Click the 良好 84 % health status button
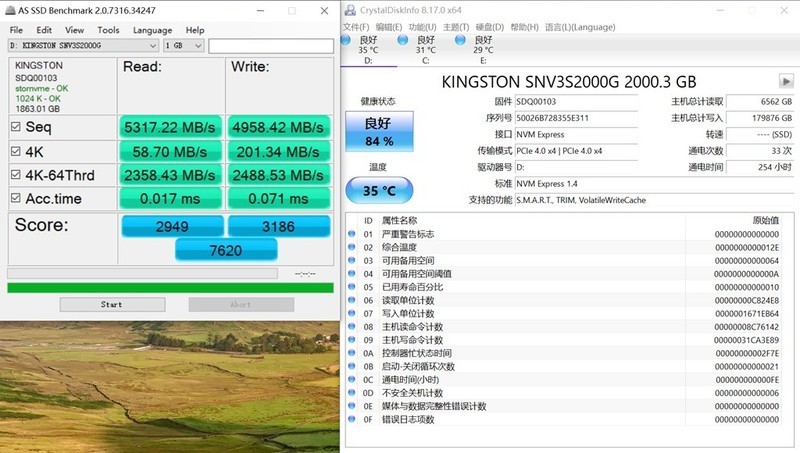This screenshot has width=800, height=453. pyautogui.click(x=379, y=132)
